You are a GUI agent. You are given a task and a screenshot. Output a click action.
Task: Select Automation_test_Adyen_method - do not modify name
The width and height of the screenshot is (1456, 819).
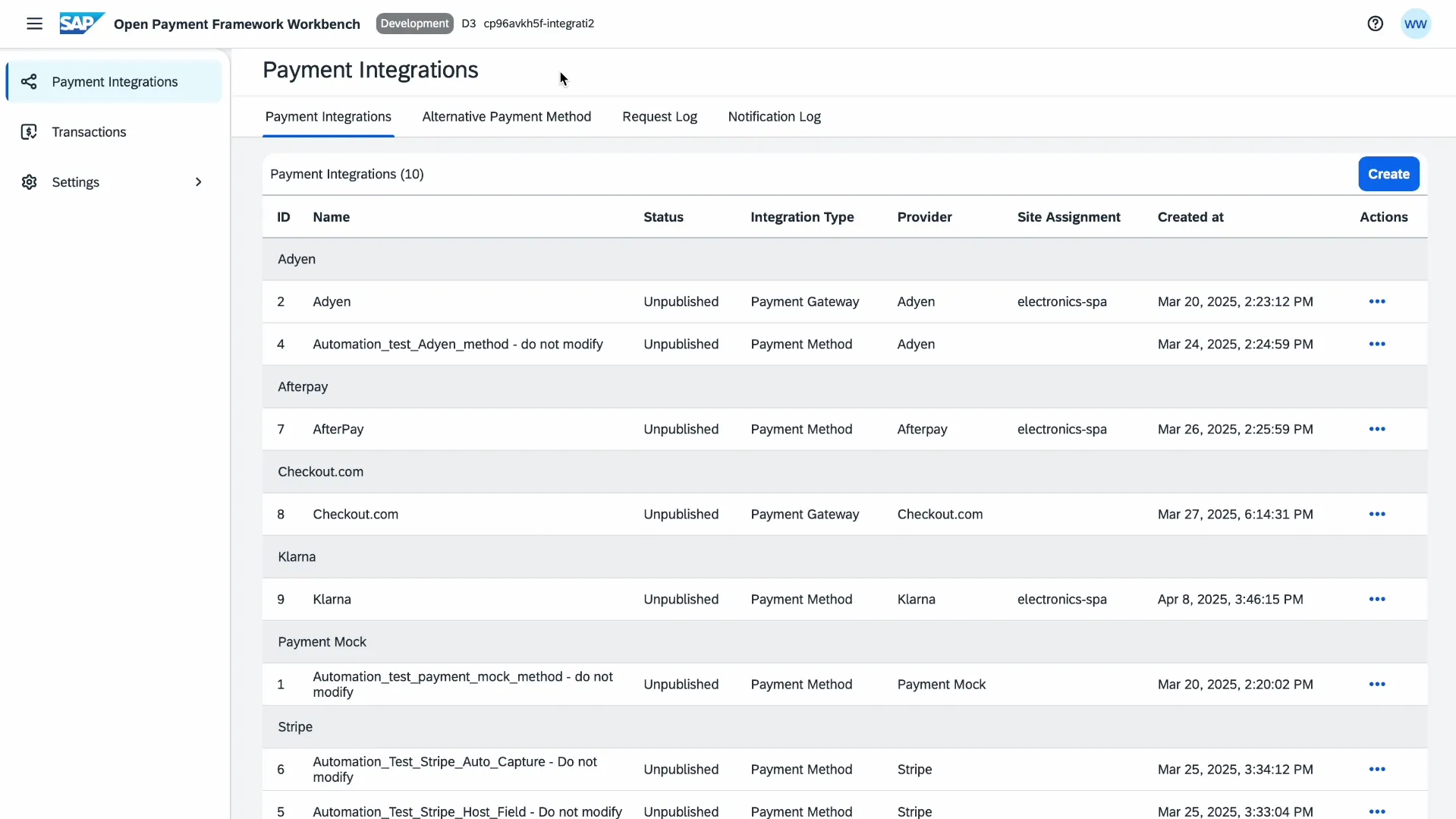458,344
